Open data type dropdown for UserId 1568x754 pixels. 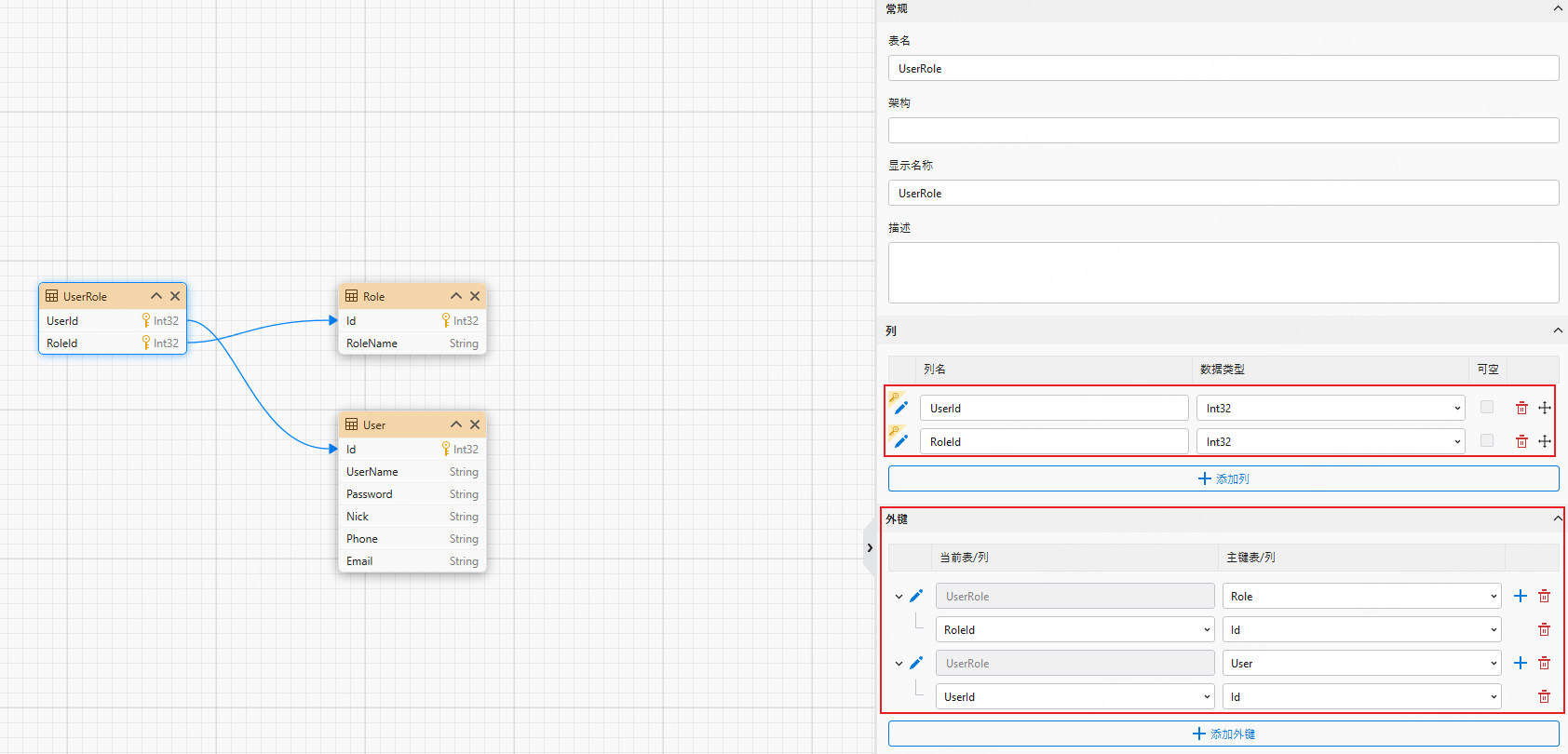point(1330,408)
